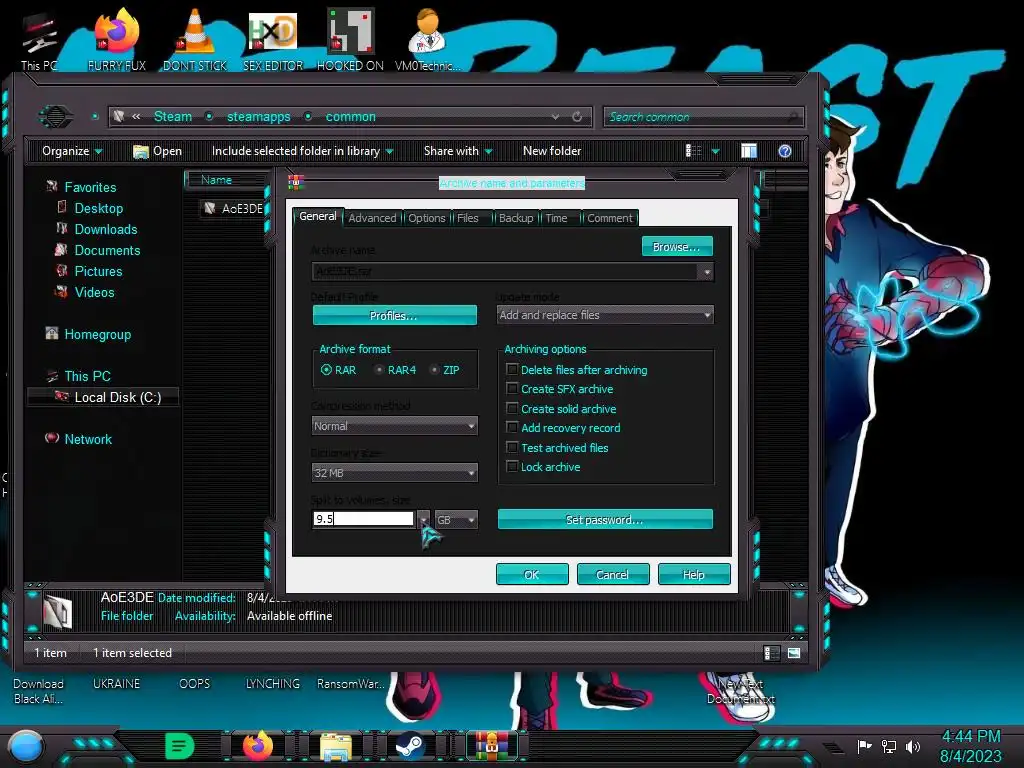The width and height of the screenshot is (1024, 768).
Task: Click the Explorer back navigation button
Action: 56,116
